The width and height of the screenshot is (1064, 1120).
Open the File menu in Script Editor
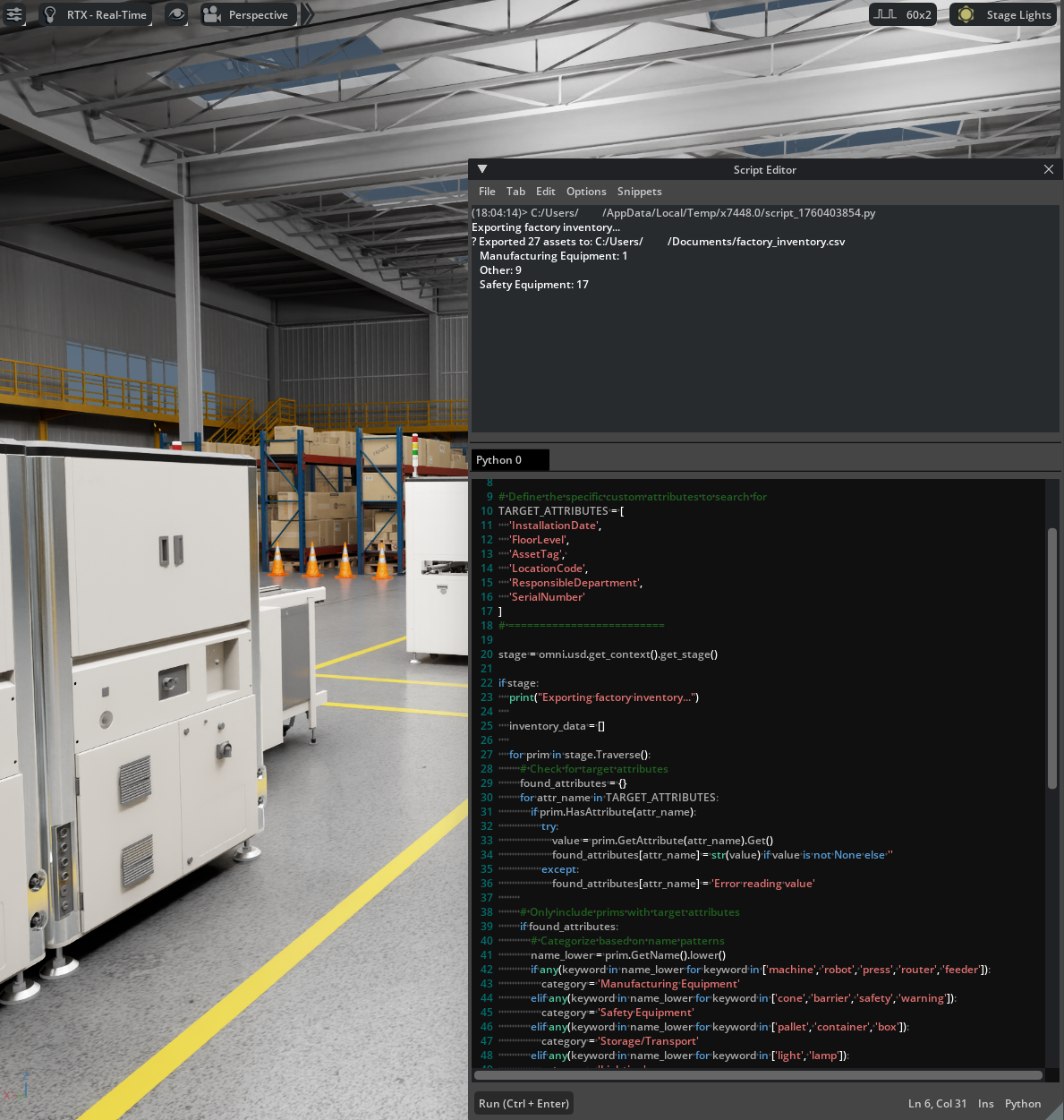pyautogui.click(x=487, y=192)
